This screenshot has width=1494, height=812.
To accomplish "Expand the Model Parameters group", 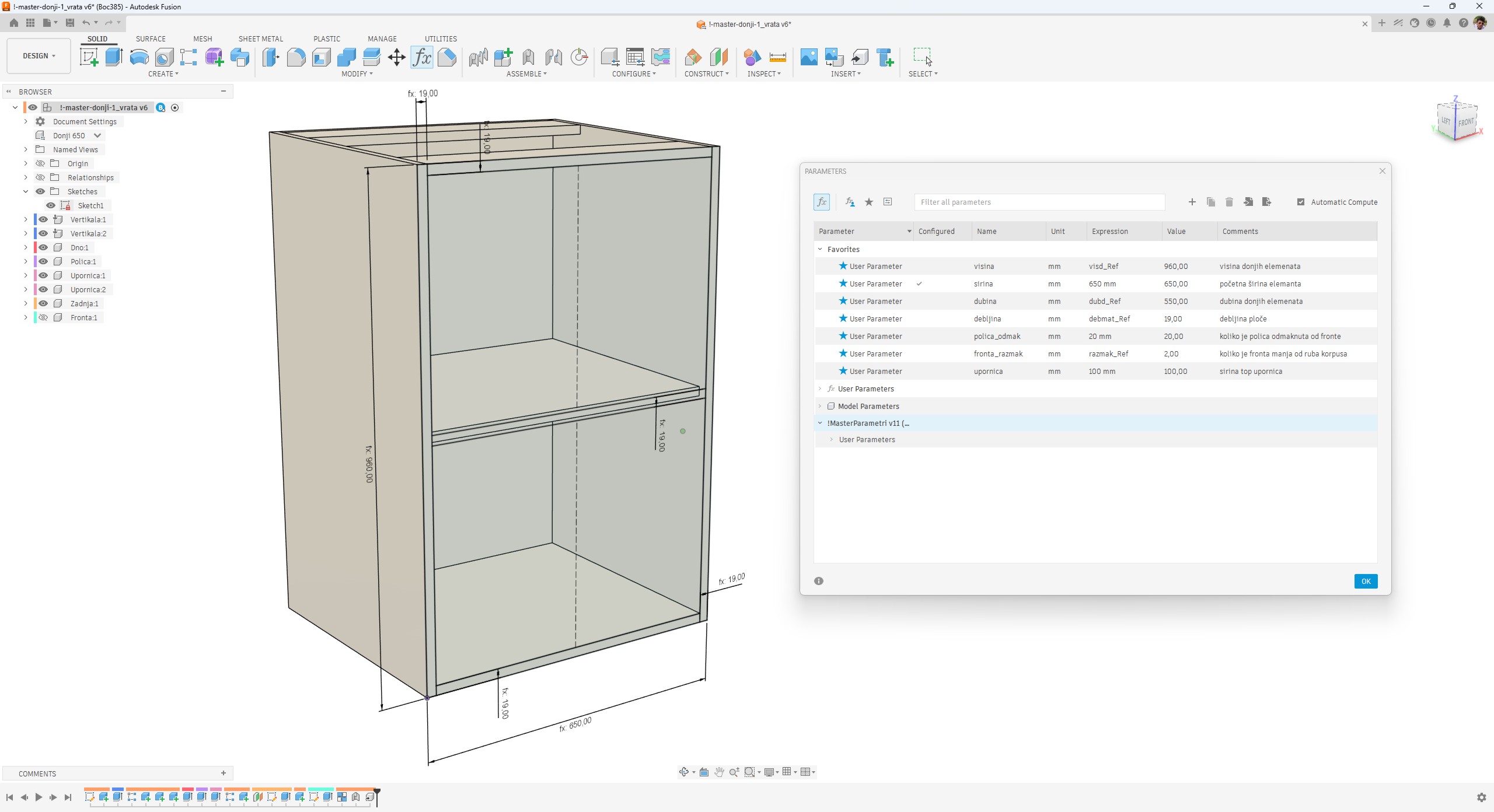I will coord(820,406).
